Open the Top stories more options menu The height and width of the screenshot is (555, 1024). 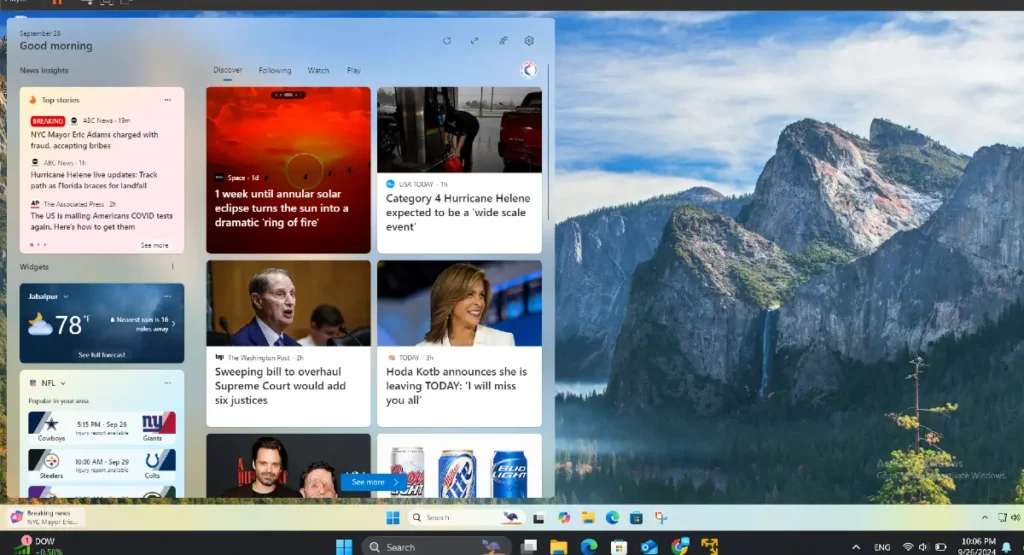point(168,100)
